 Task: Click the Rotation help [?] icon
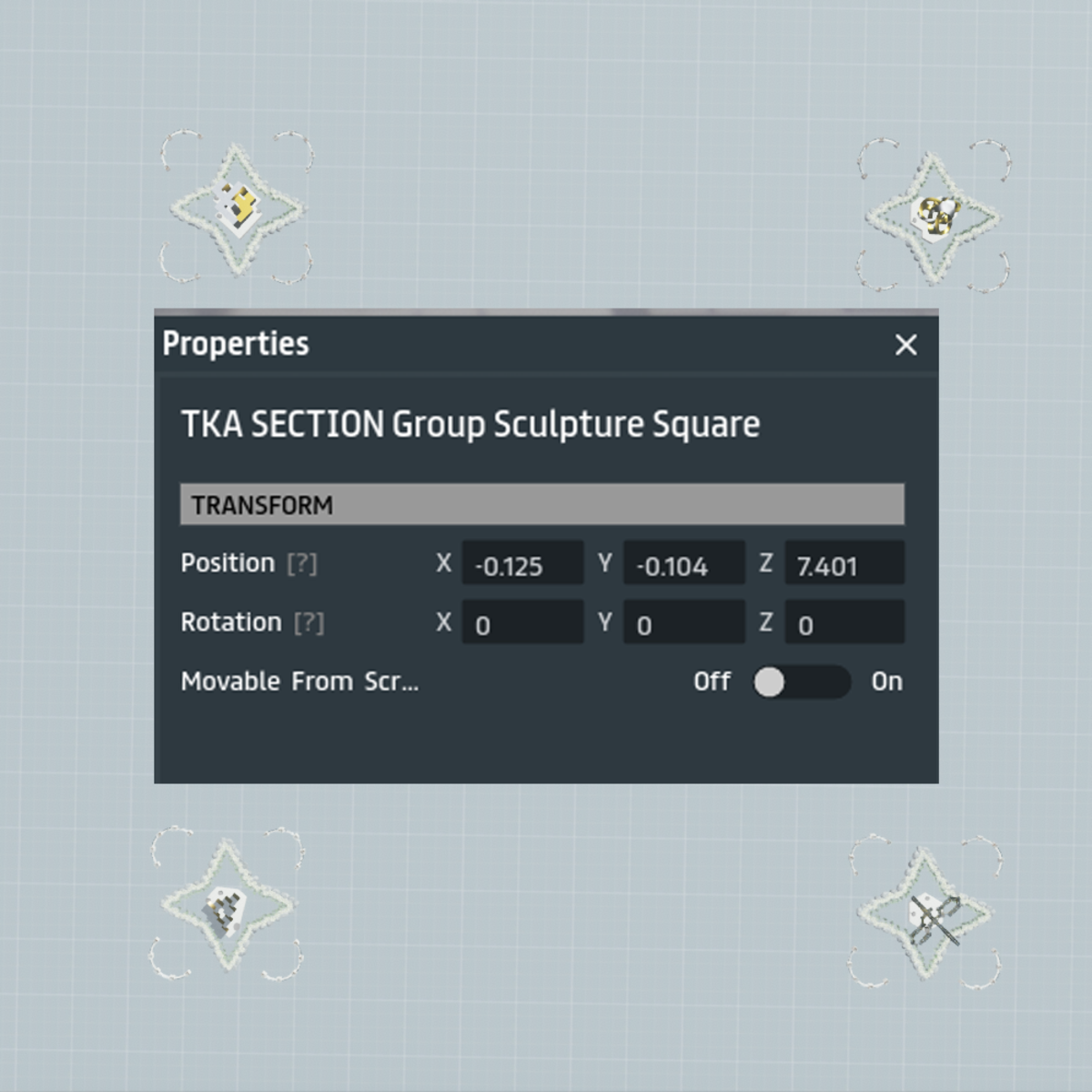(308, 622)
